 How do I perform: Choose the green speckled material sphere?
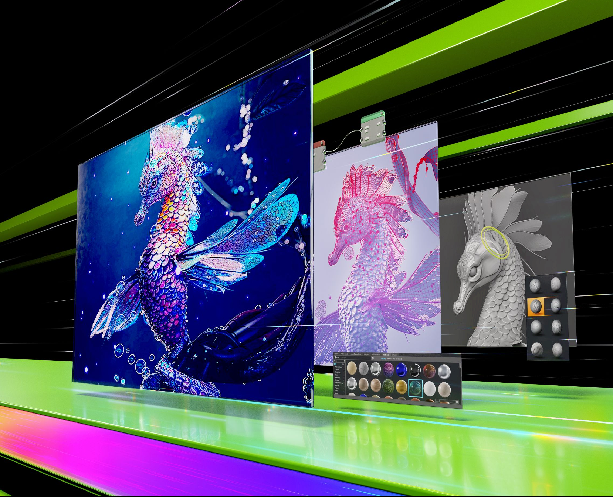point(388,387)
